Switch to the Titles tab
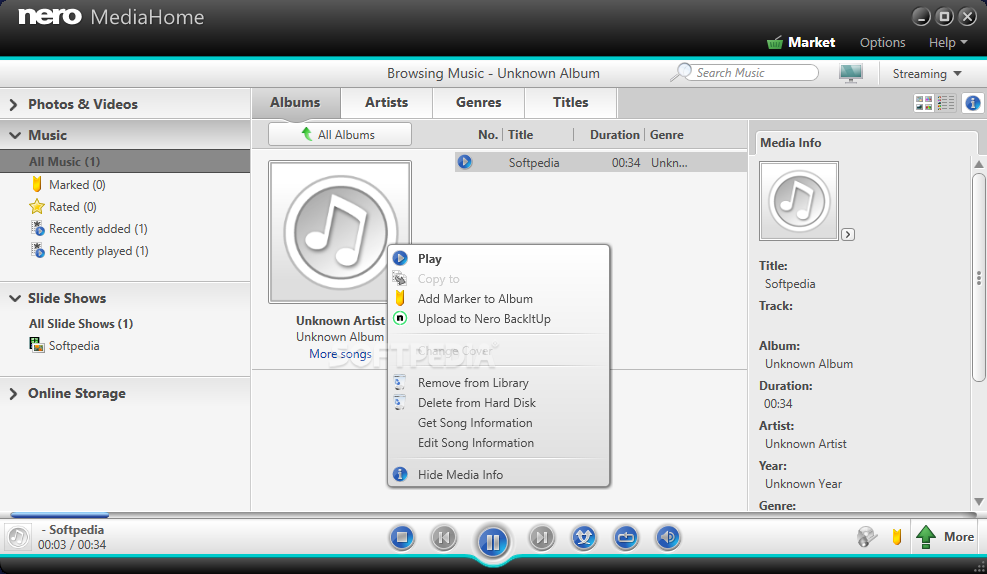Image resolution: width=987 pixels, height=574 pixels. pyautogui.click(x=570, y=103)
